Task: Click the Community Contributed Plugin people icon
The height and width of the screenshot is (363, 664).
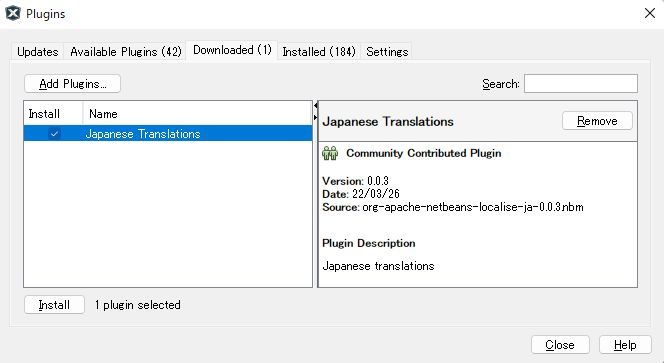Action: [330, 153]
